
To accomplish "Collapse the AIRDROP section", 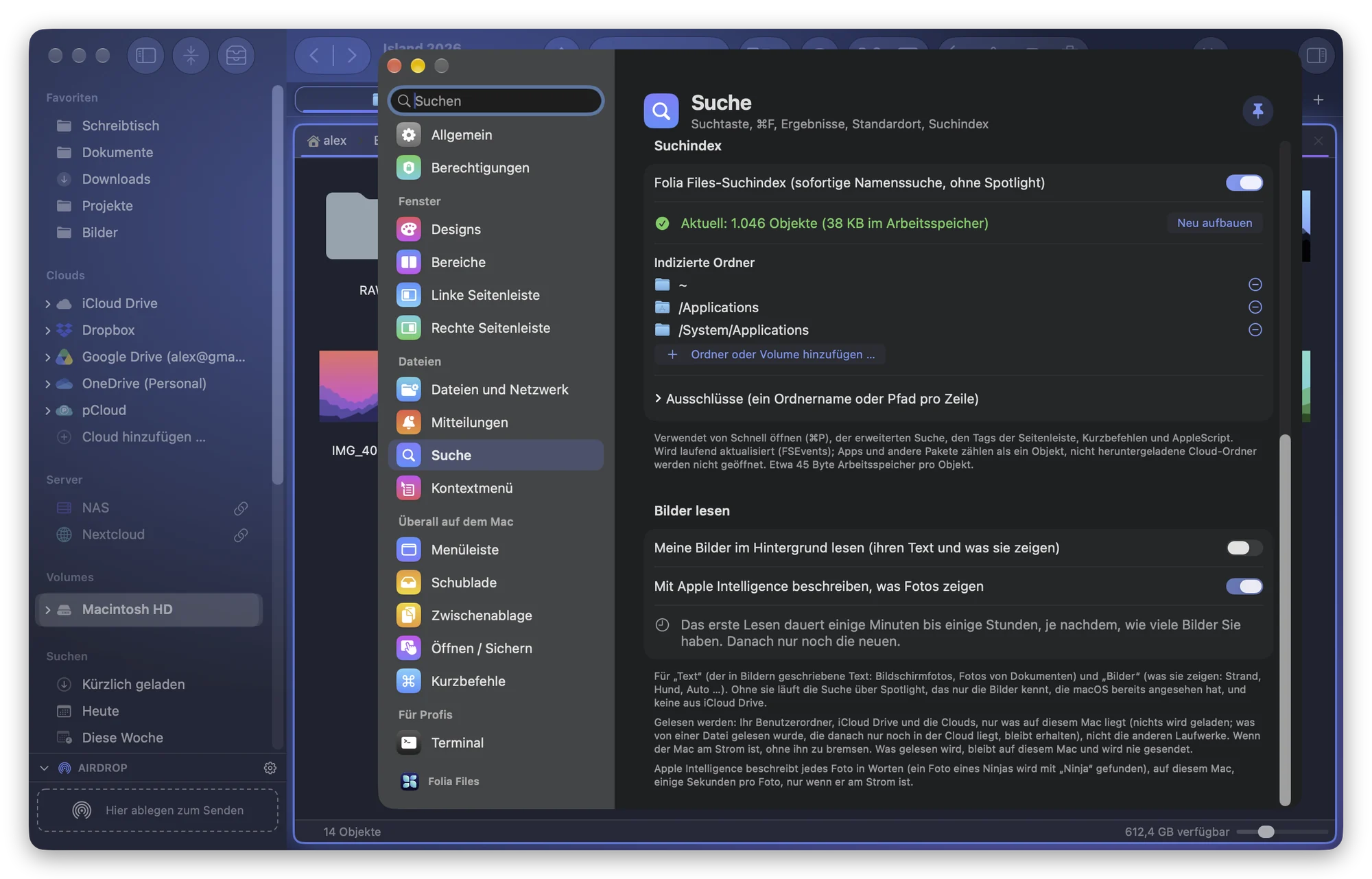I will coord(45,768).
